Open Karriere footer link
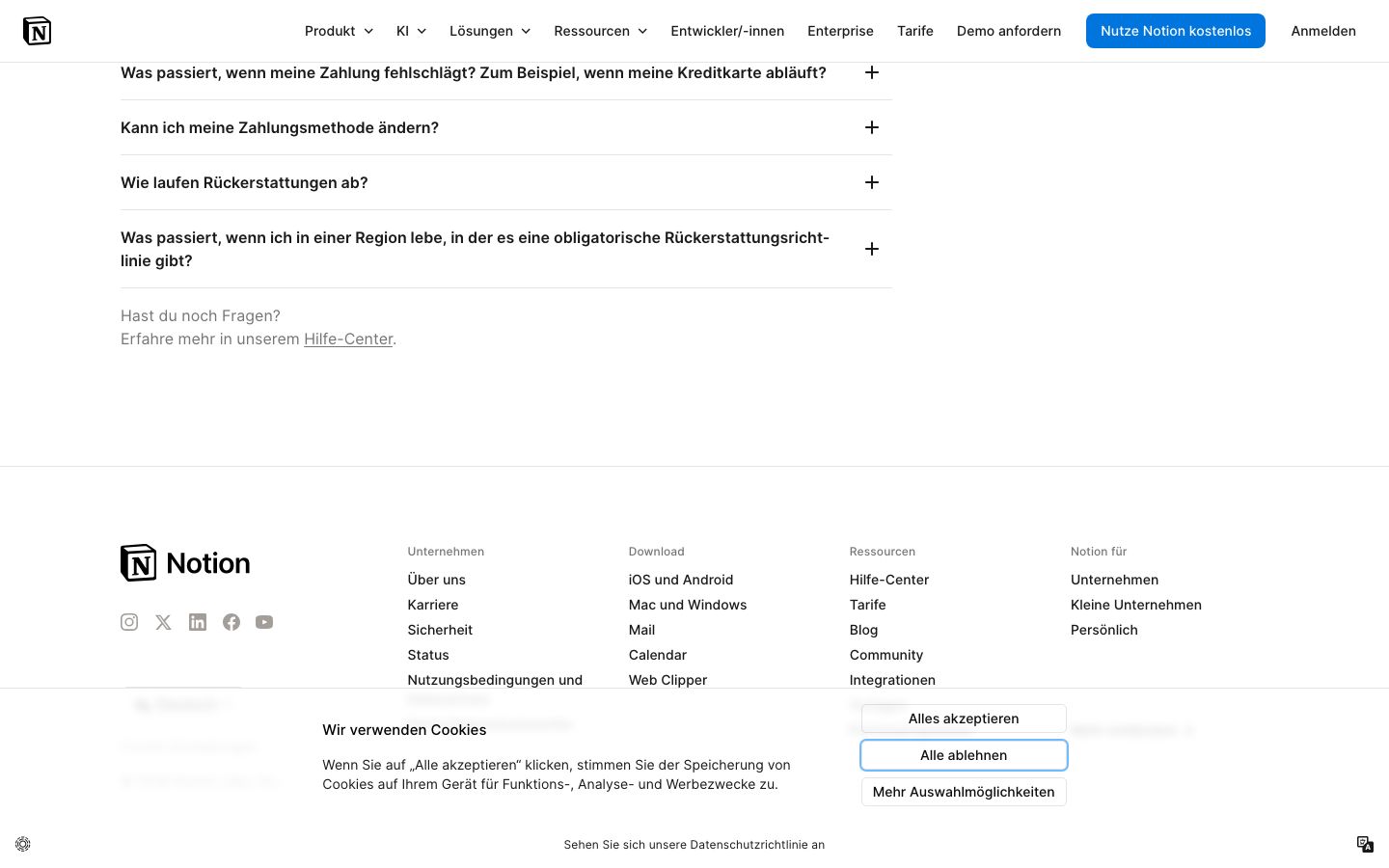This screenshot has width=1389, height=868. coord(433,605)
